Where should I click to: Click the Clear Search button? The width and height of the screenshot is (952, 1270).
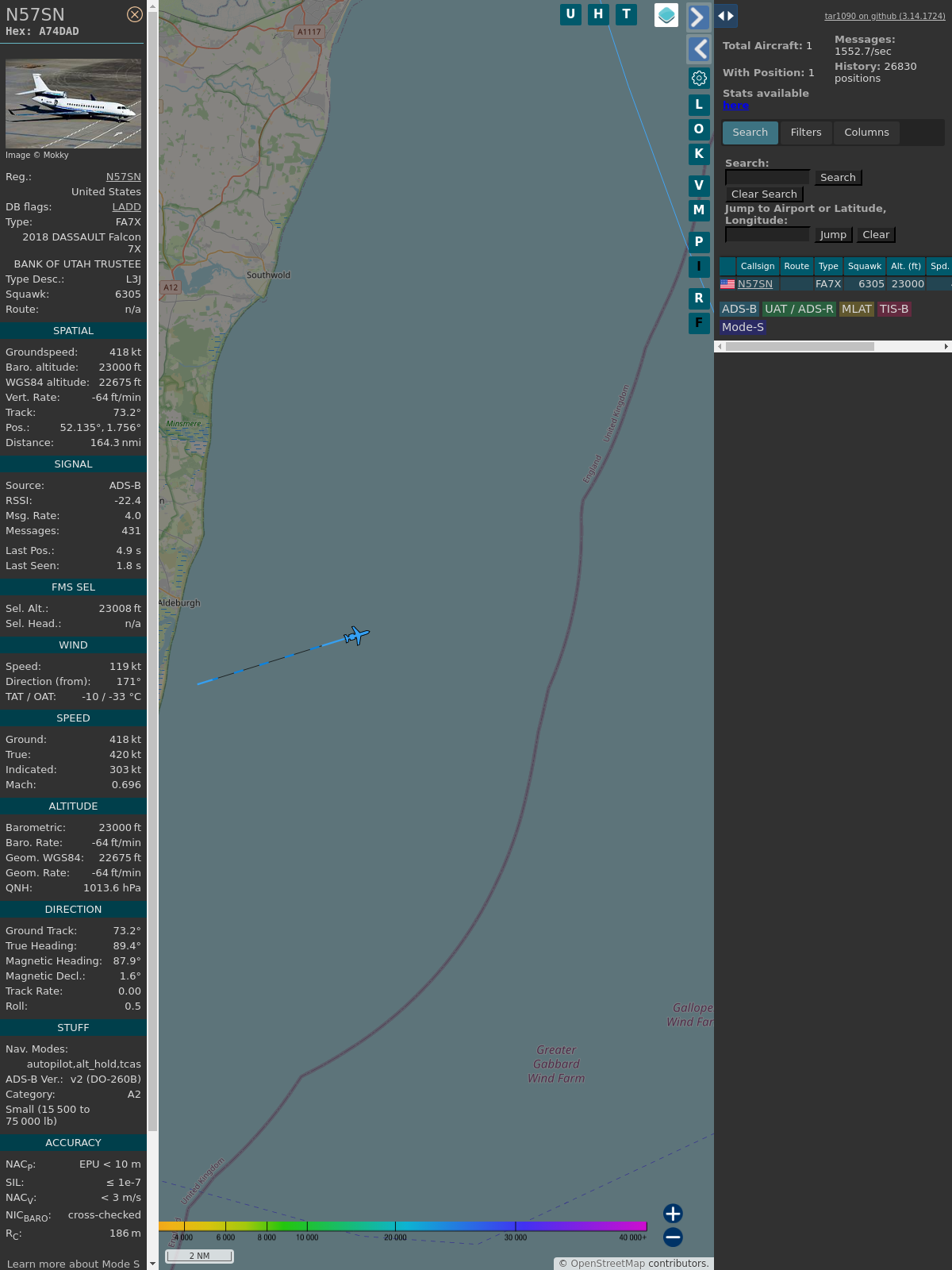764,194
